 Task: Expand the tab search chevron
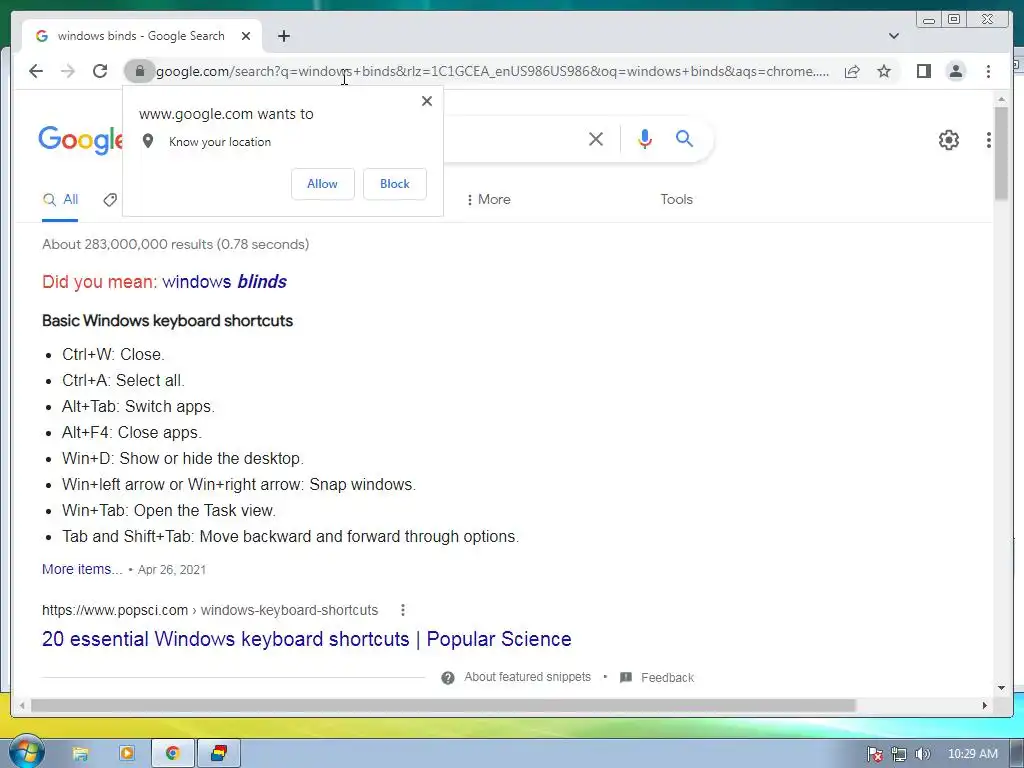coord(894,36)
